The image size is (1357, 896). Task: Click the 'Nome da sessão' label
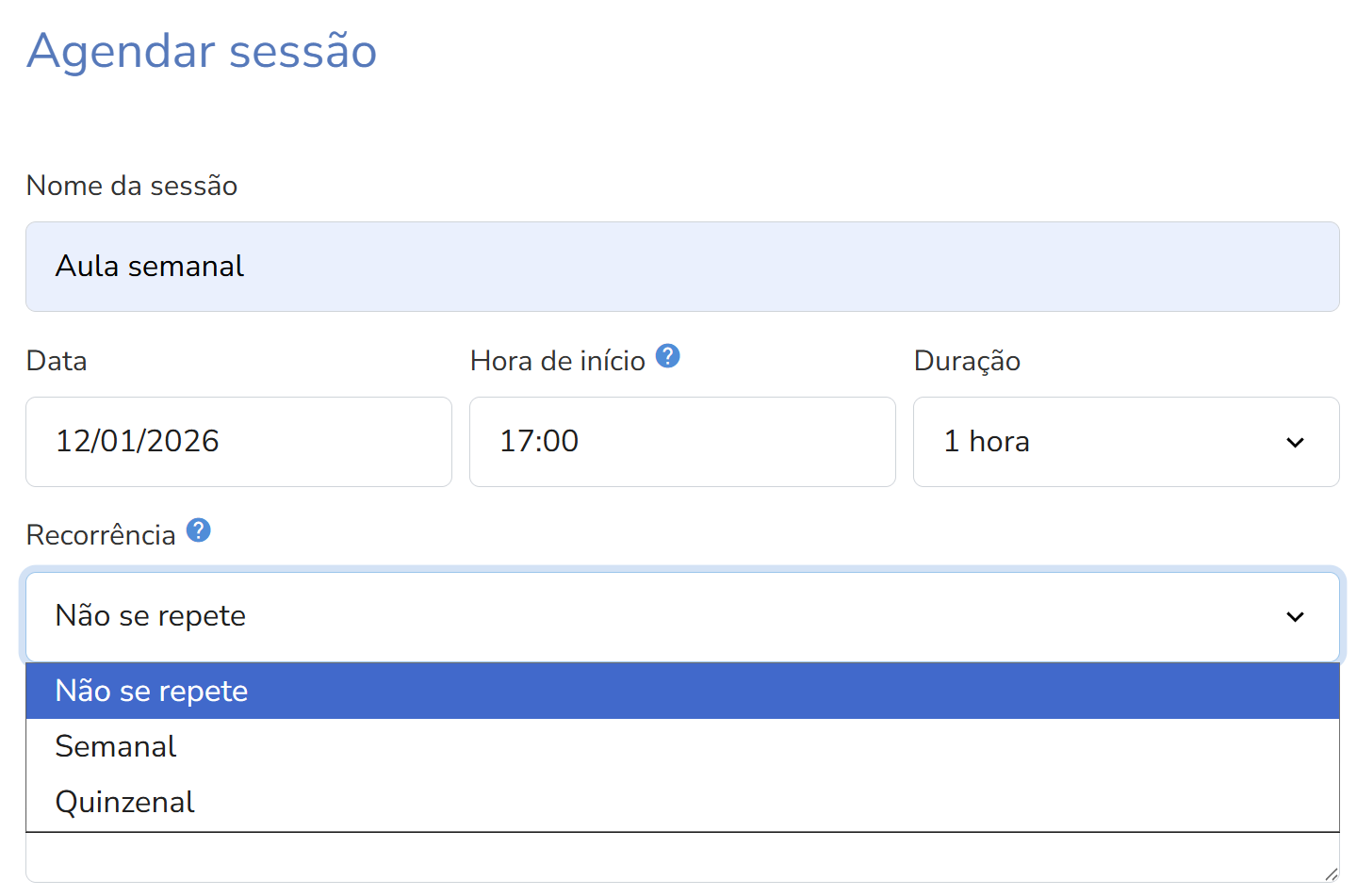132,186
